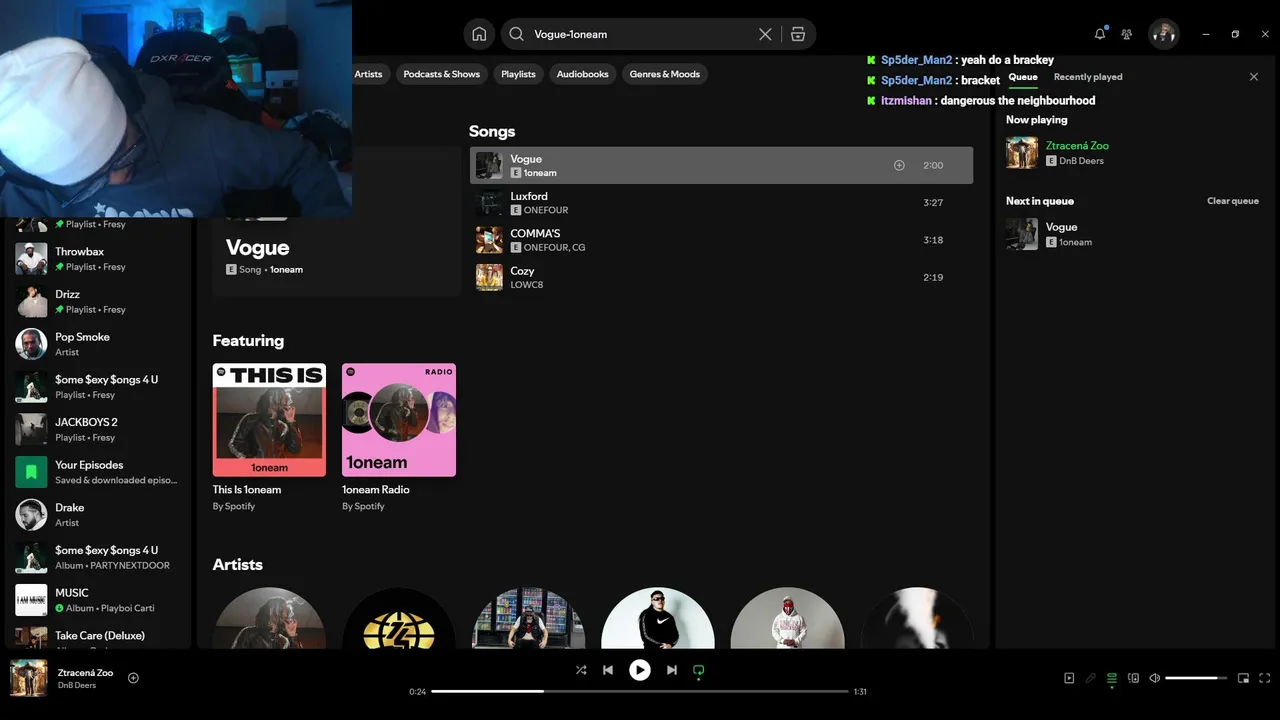The image size is (1280, 720).
Task: Open Take Care (Deluxe) album
Action: (x=97, y=637)
